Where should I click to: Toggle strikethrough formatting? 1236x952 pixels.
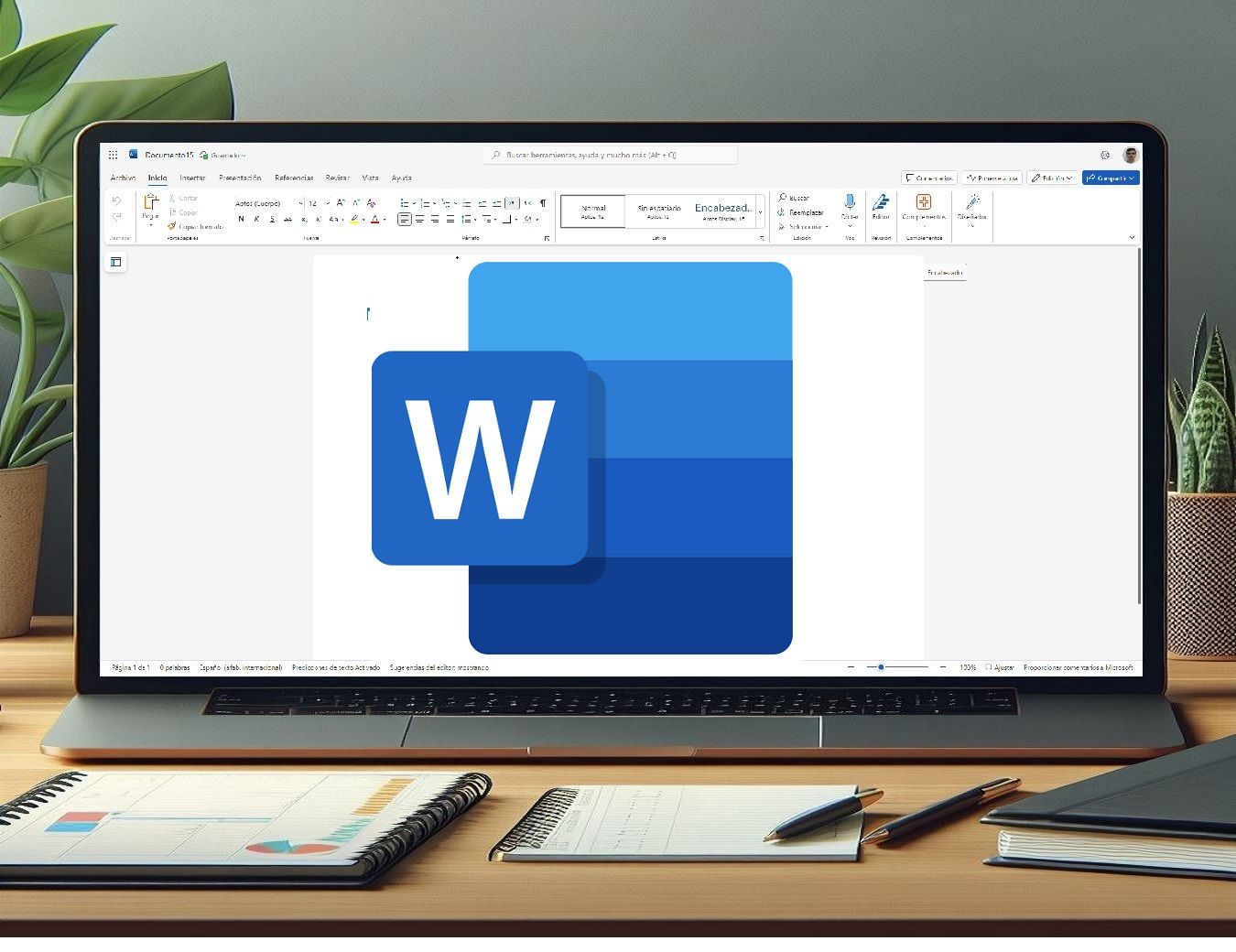[x=288, y=220]
